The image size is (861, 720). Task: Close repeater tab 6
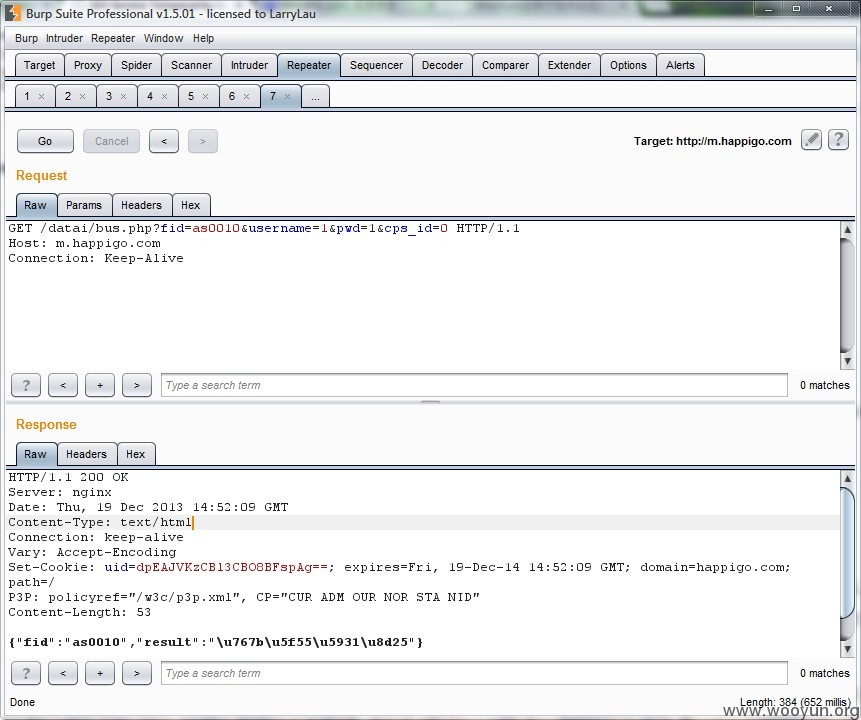(x=247, y=97)
